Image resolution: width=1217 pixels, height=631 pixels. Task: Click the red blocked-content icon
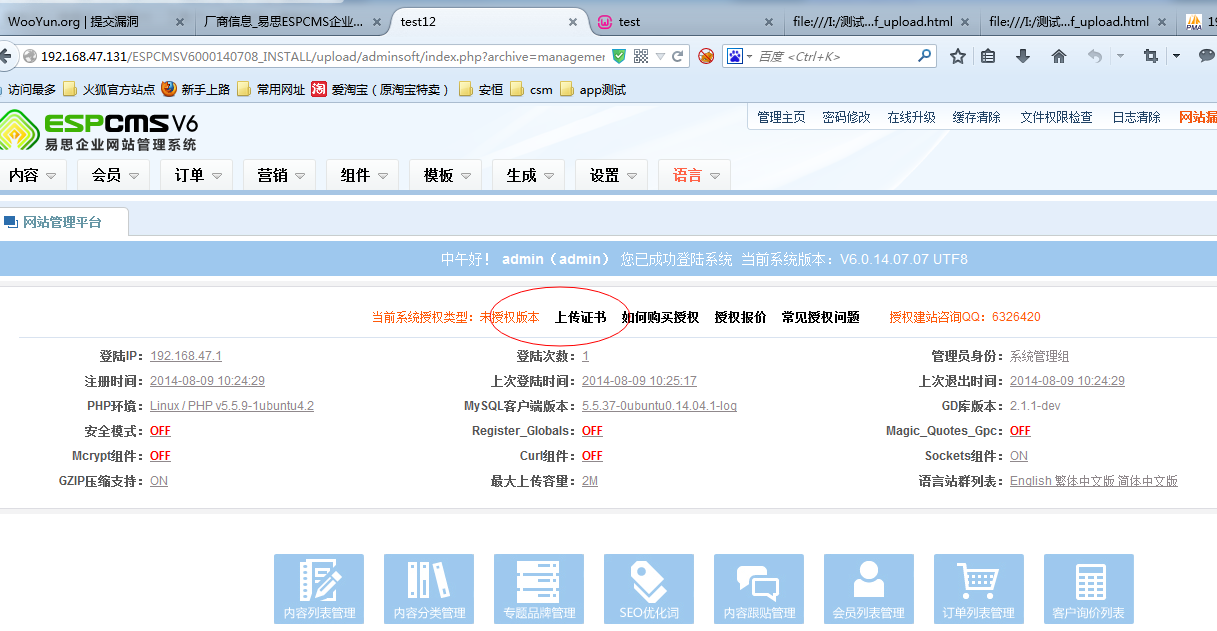tap(706, 56)
